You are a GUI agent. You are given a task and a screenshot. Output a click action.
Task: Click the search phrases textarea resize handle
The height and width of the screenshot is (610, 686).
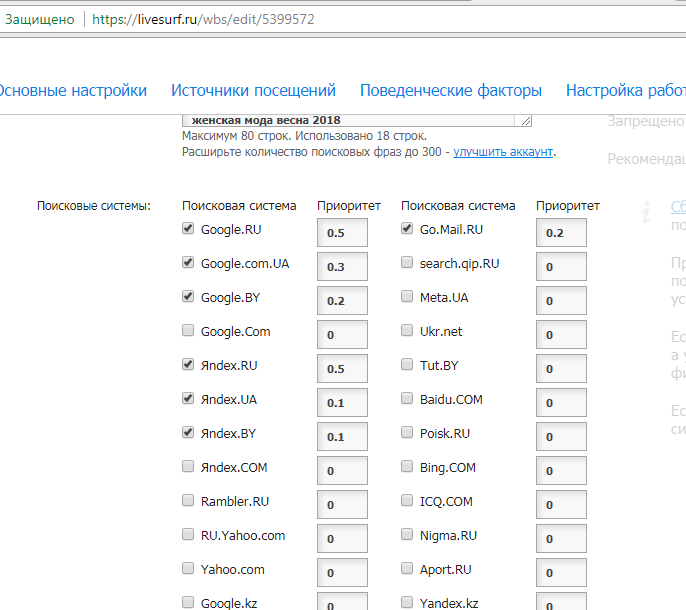[526, 120]
